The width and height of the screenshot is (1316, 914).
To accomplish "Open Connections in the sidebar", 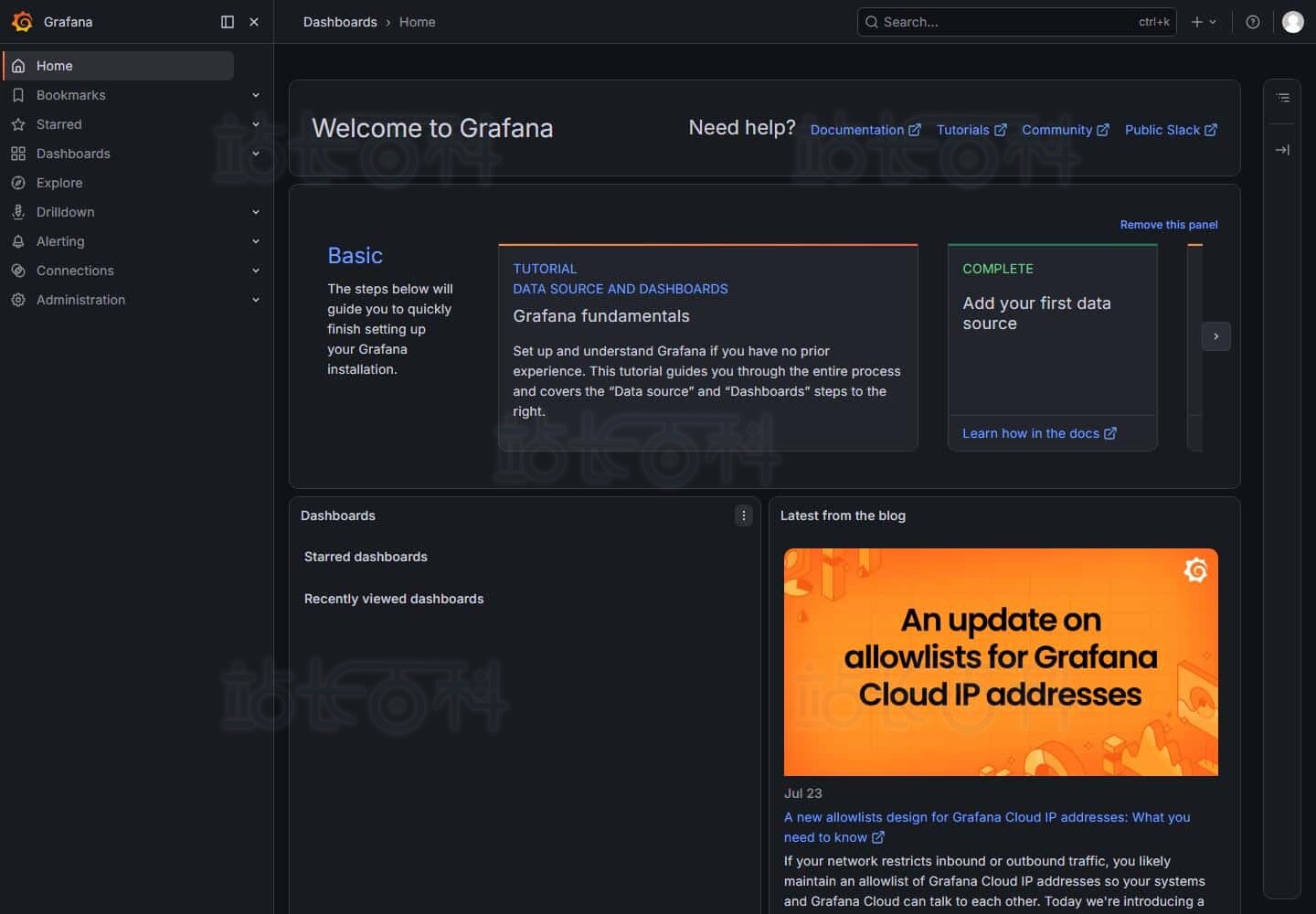I will 75,271.
